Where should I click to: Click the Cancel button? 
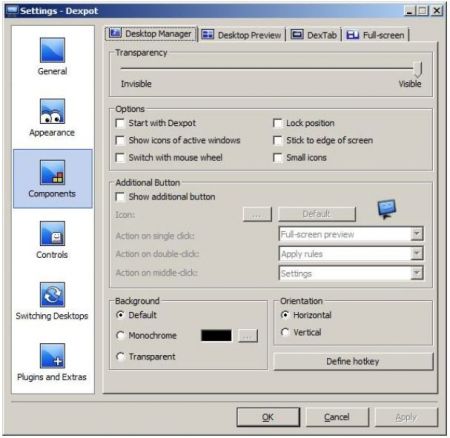(337, 417)
